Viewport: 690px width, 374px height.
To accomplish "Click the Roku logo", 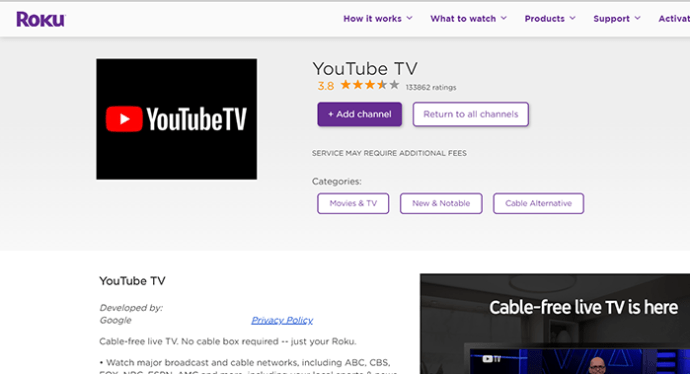I will click(x=40, y=19).
